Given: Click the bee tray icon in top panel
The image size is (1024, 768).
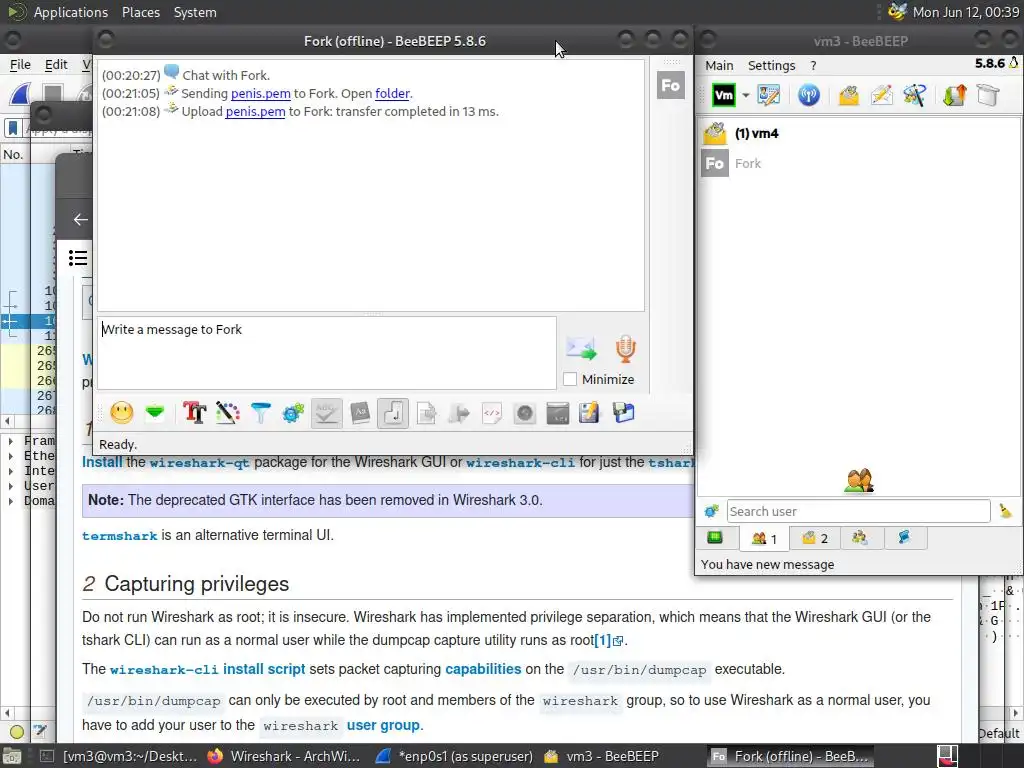Looking at the screenshot, I should point(897,12).
